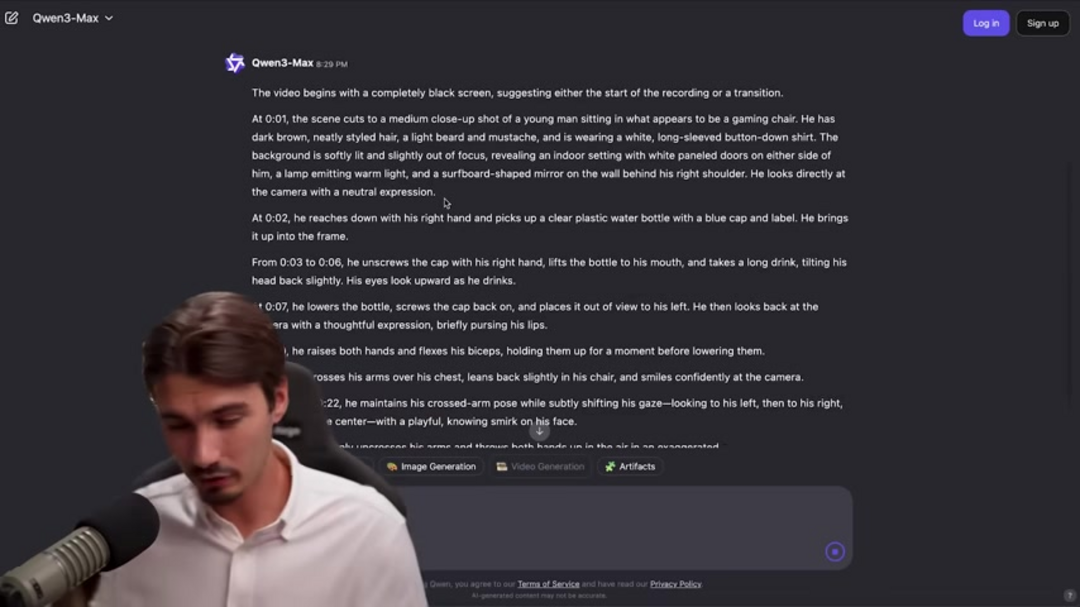
Task: Click the Sign up button
Action: coord(1042,23)
